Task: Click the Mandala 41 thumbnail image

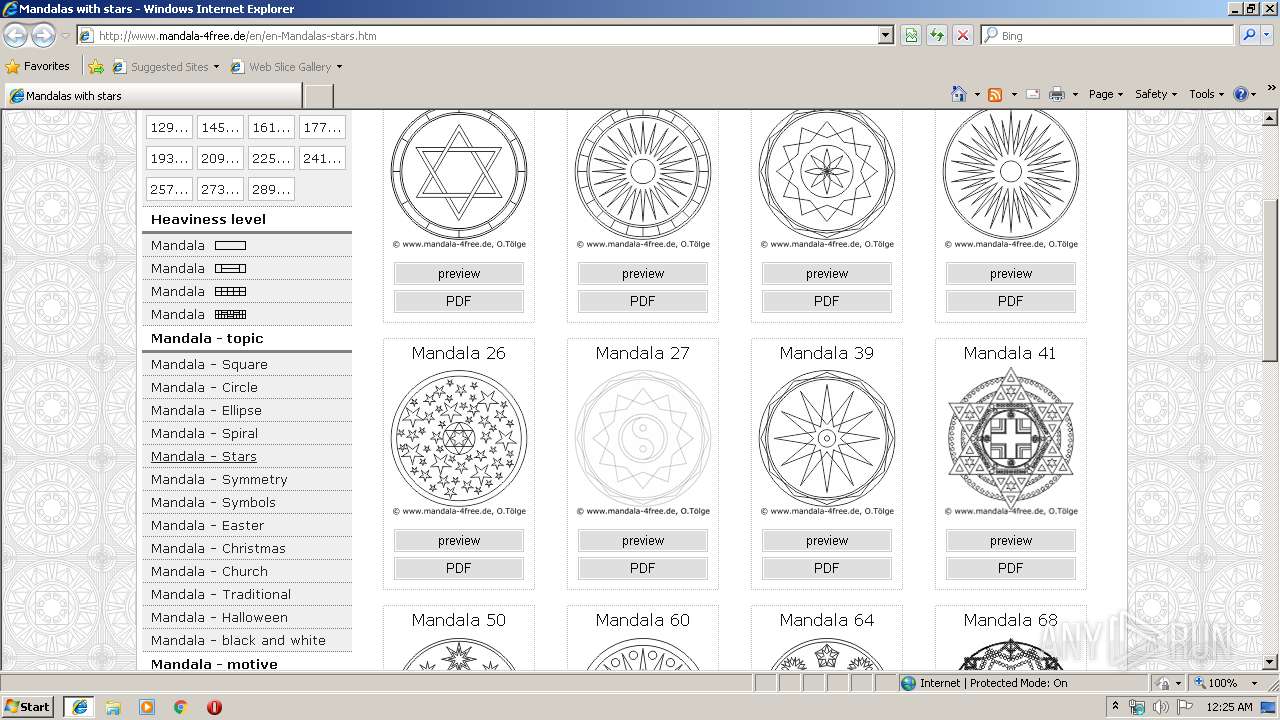Action: [1011, 438]
